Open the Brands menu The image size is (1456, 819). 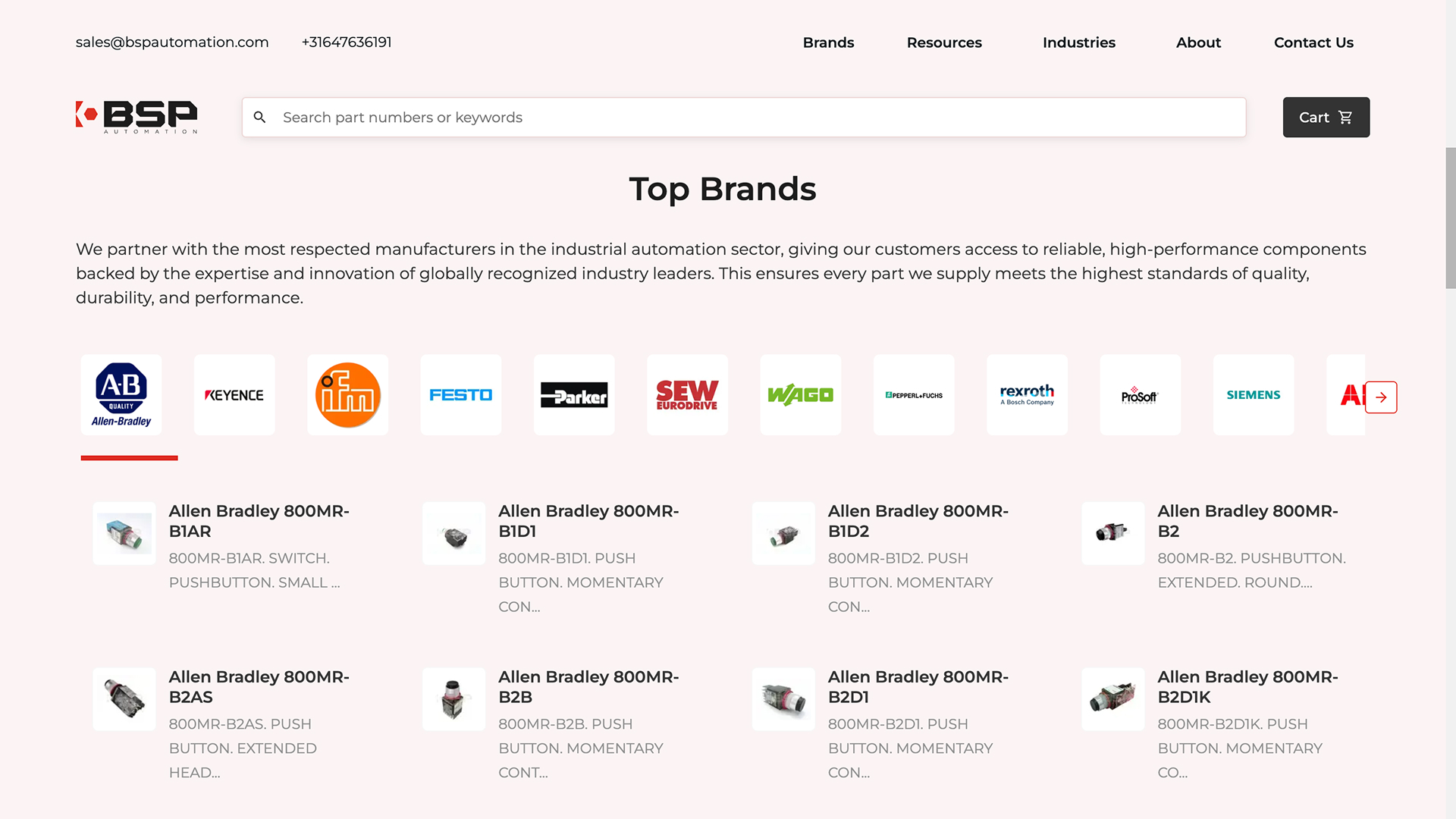pyautogui.click(x=828, y=42)
